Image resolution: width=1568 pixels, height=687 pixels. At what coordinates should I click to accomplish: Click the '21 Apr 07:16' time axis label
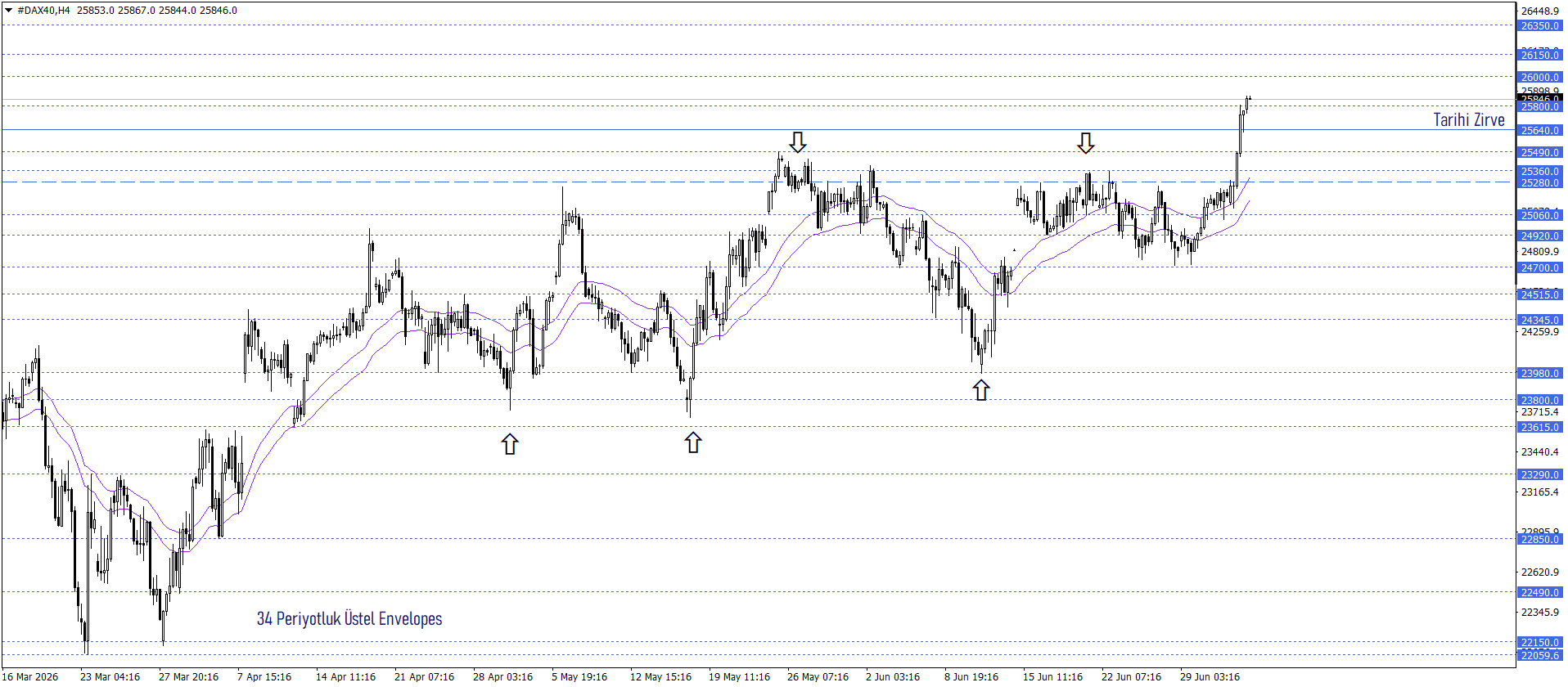tap(425, 677)
